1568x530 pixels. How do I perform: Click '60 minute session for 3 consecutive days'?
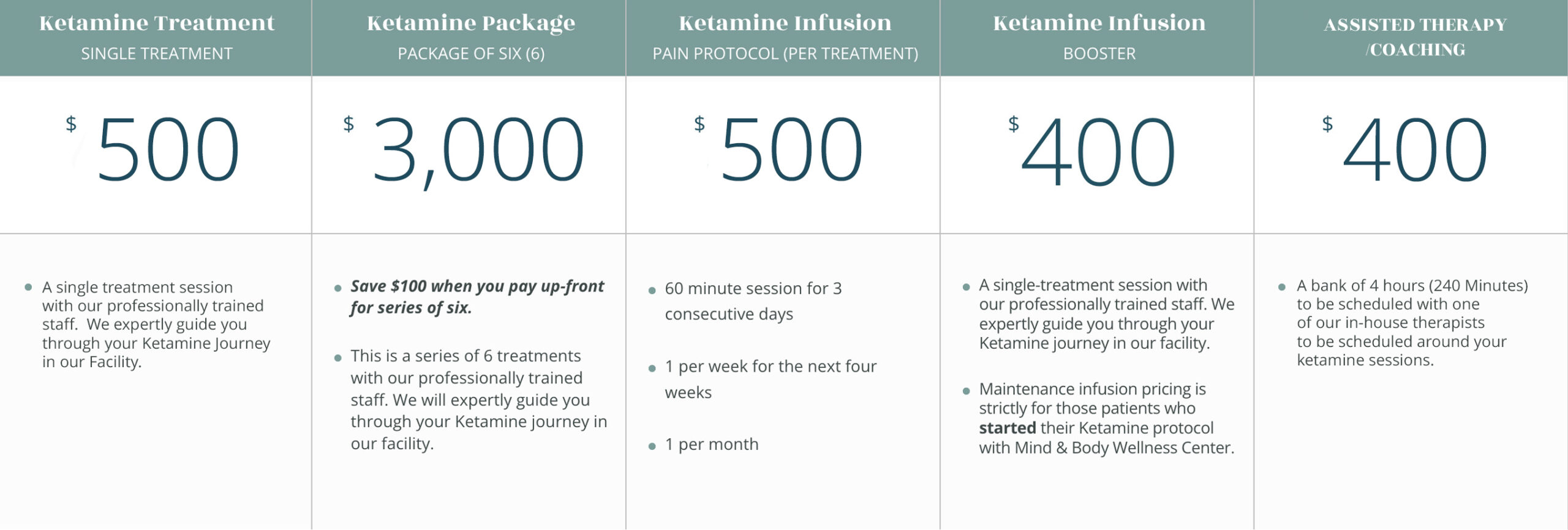pyautogui.click(x=753, y=301)
